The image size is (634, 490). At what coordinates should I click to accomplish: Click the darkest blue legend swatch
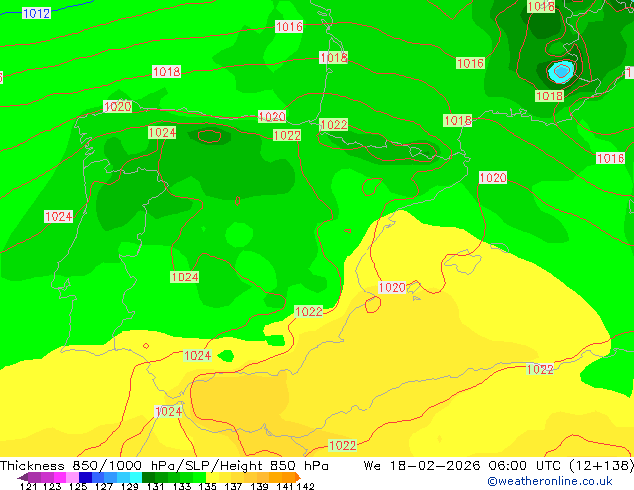(x=85, y=477)
